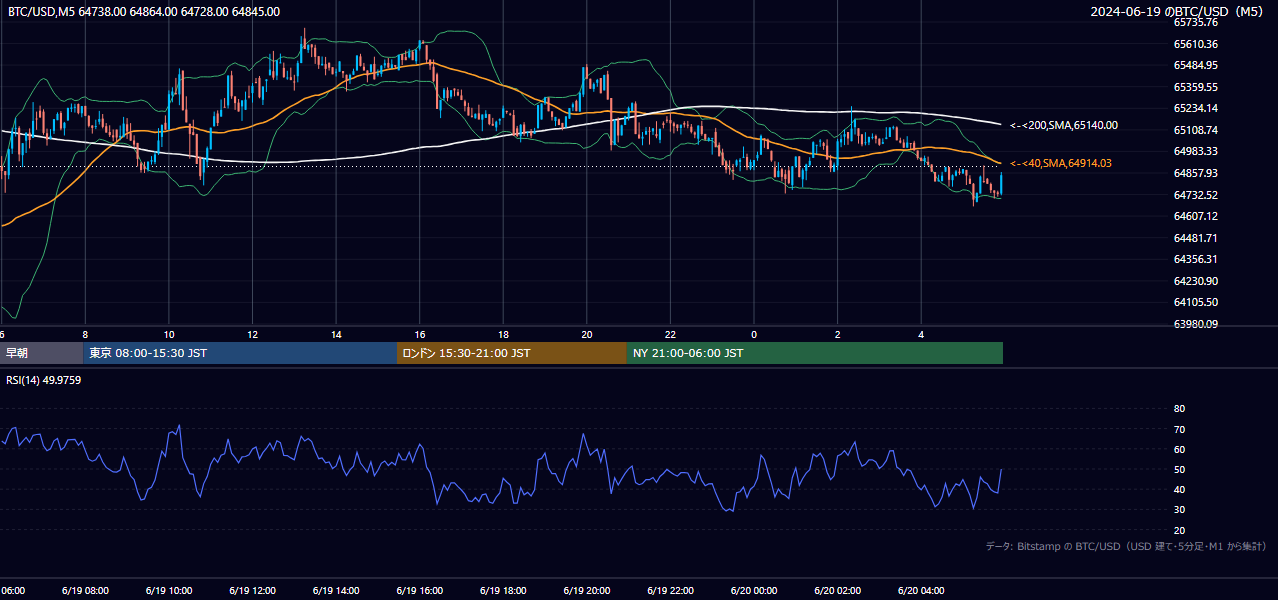Click the 65735.76 price axis label
This screenshot has width=1278, height=600.
[1195, 22]
